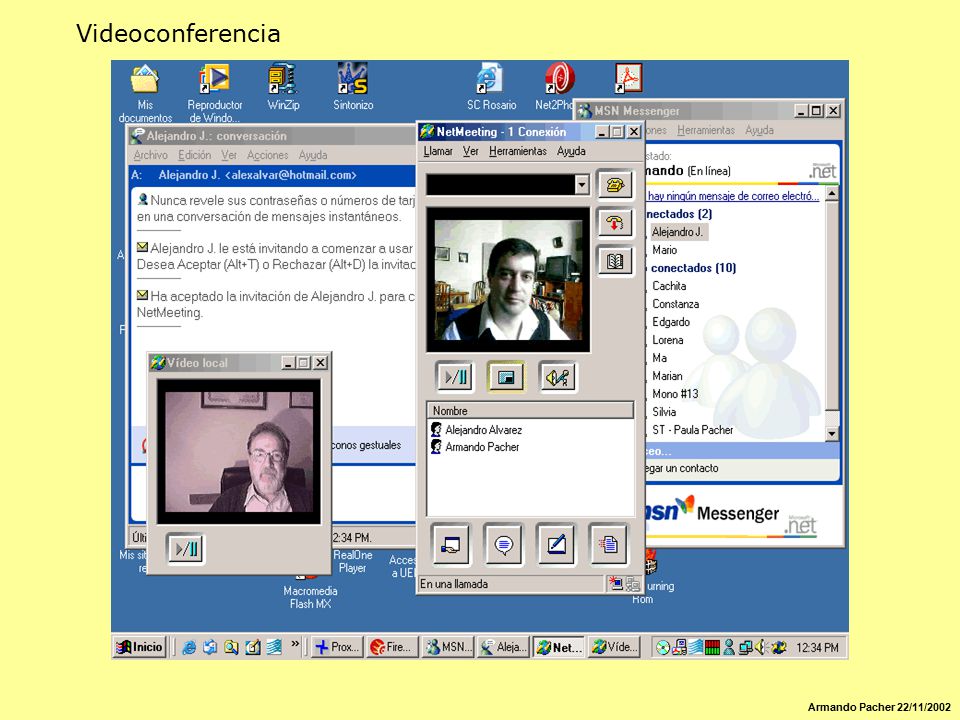Click the Vídeo local webcam image
This screenshot has height=720, width=960.
coord(239,452)
